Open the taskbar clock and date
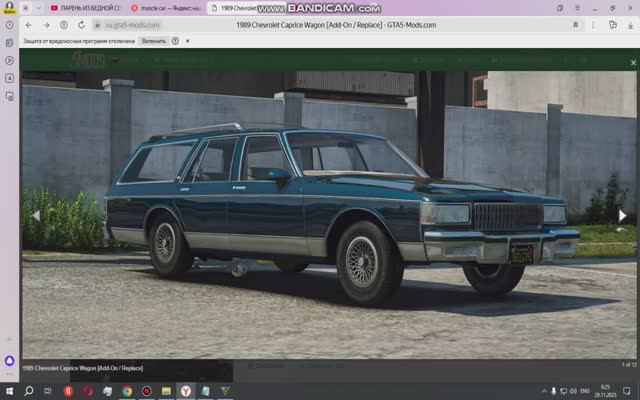This screenshot has height=400, width=640. tap(605, 391)
